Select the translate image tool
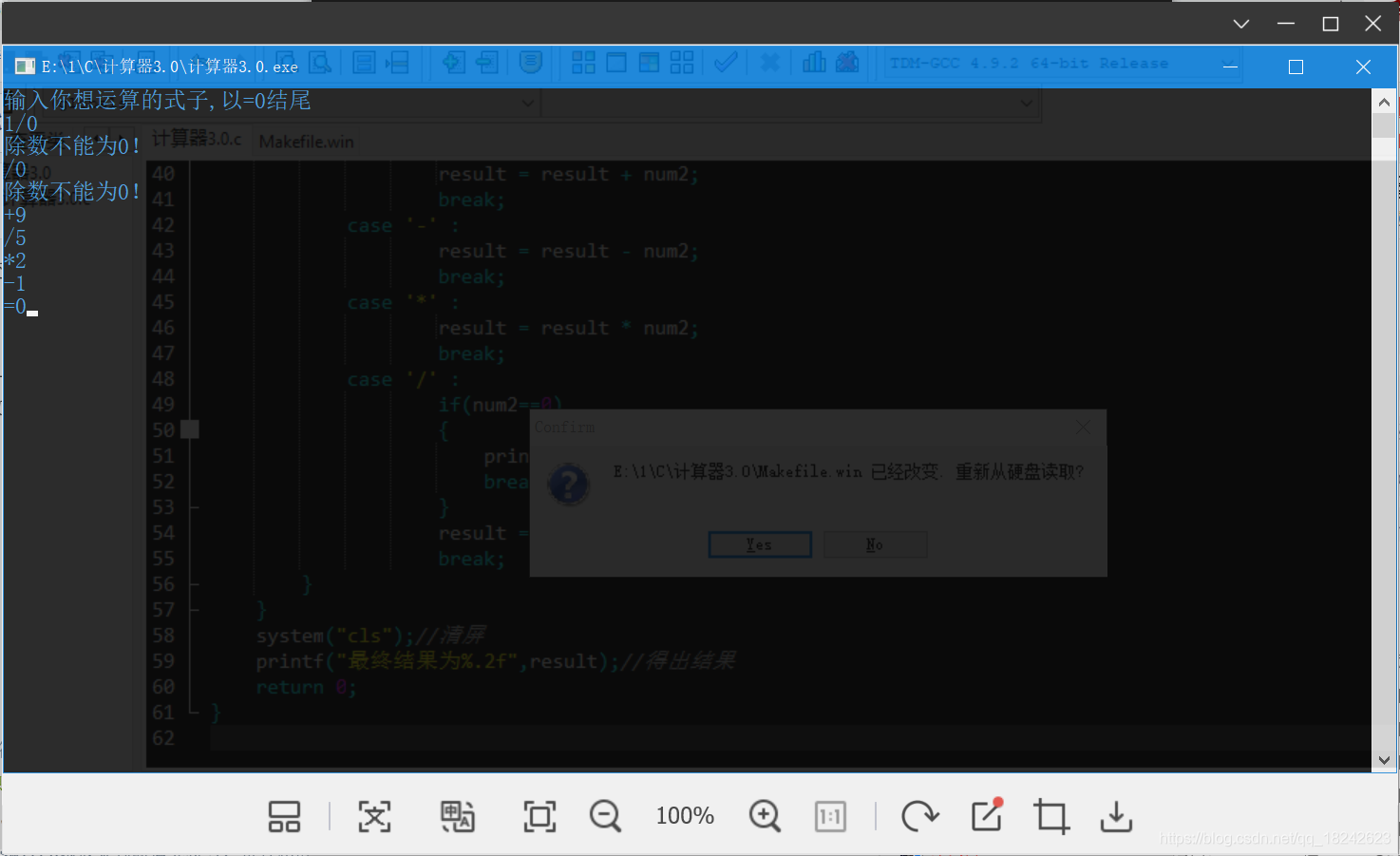The image size is (1400, 856). click(x=459, y=815)
